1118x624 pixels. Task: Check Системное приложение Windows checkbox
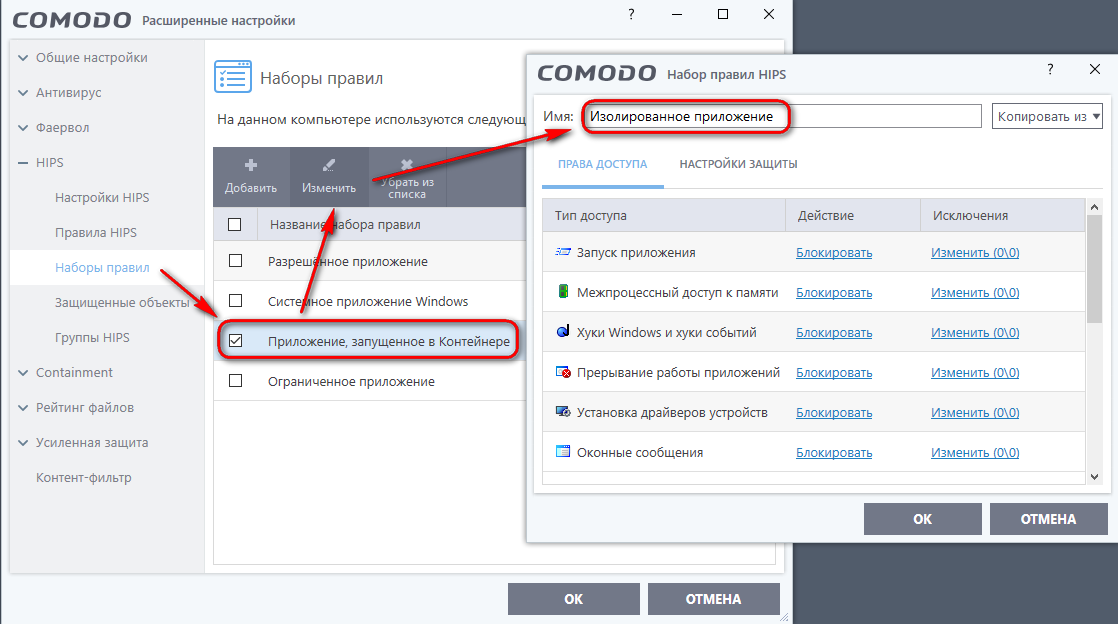235,301
